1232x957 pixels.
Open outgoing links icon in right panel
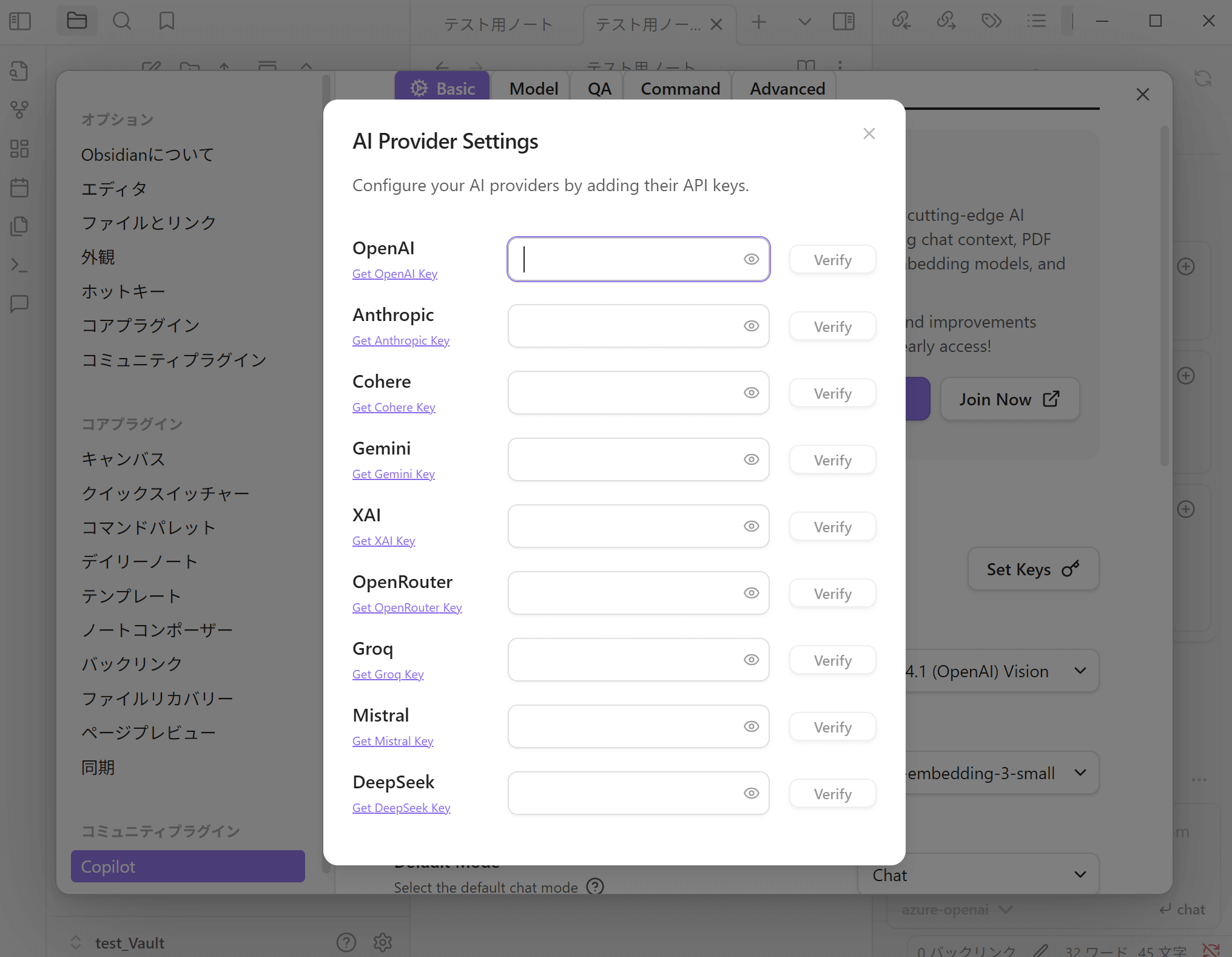point(946,21)
